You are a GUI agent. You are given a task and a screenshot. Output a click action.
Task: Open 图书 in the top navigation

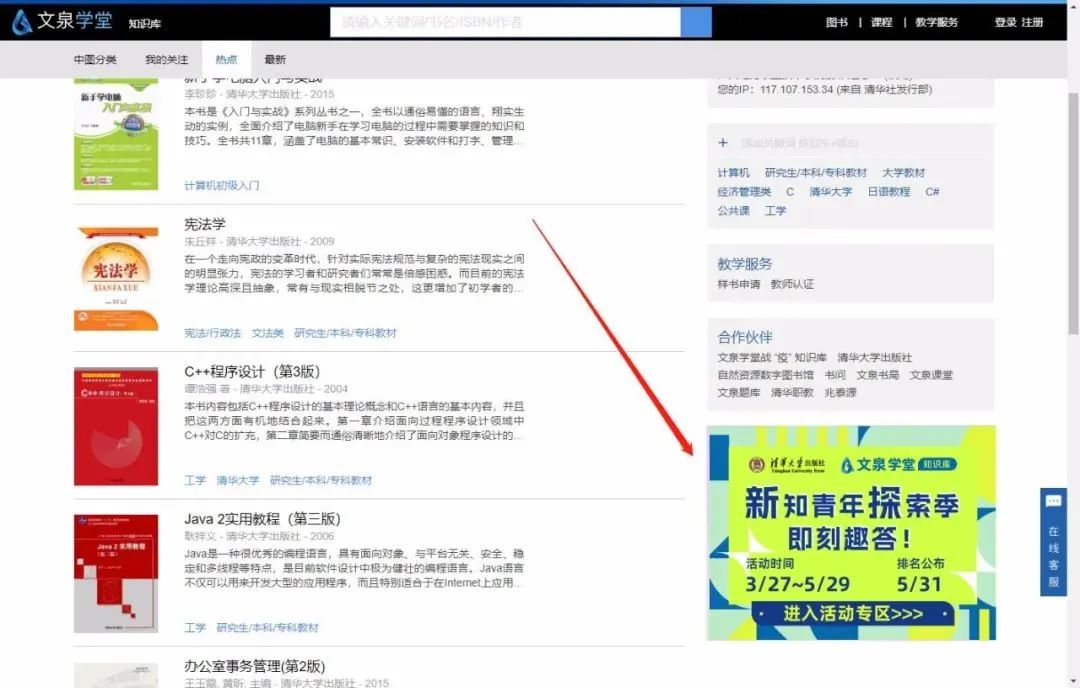pyautogui.click(x=837, y=22)
